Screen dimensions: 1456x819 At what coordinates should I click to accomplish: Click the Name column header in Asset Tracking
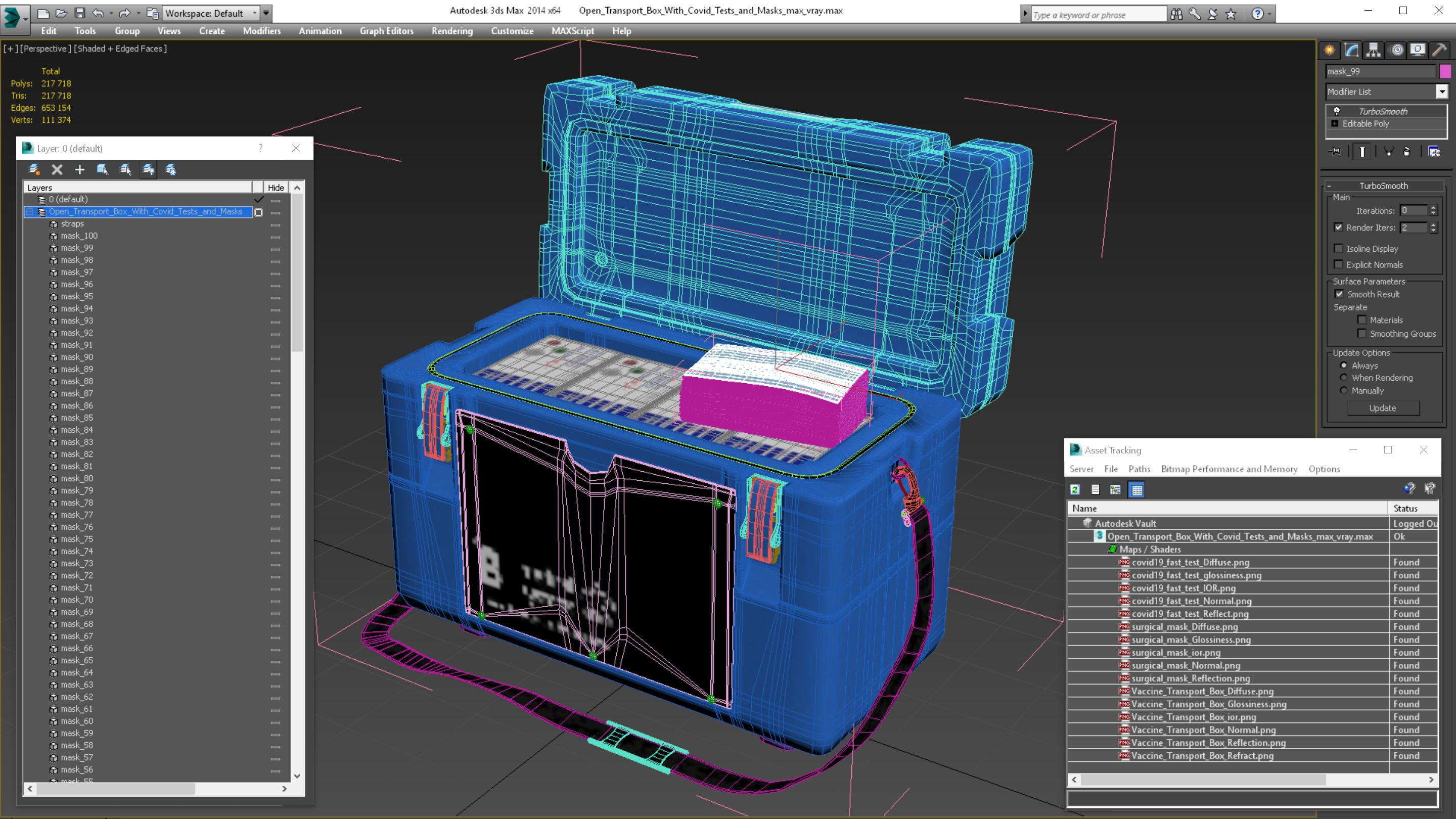tap(1227, 508)
